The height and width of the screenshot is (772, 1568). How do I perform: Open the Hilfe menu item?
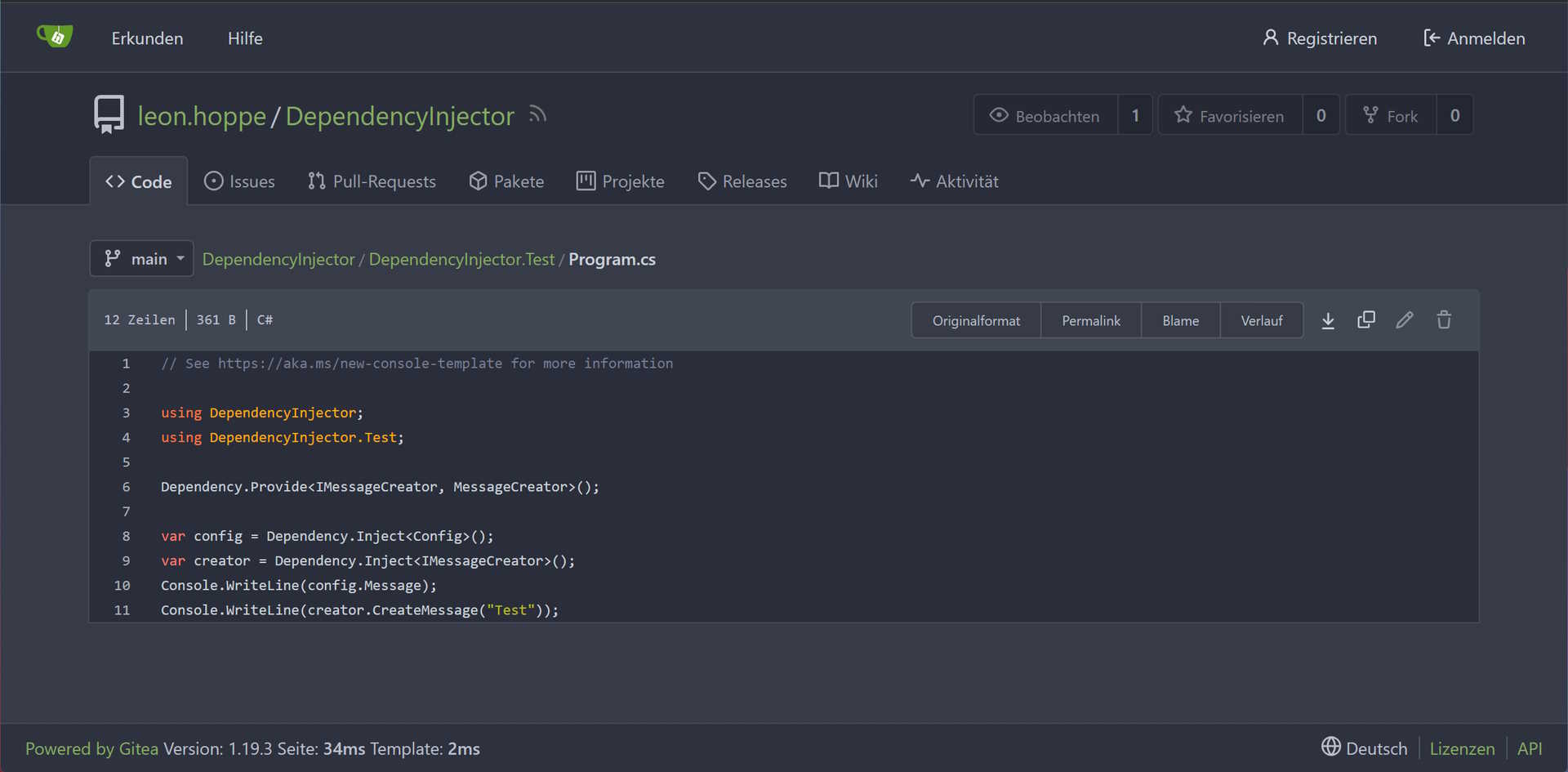245,38
